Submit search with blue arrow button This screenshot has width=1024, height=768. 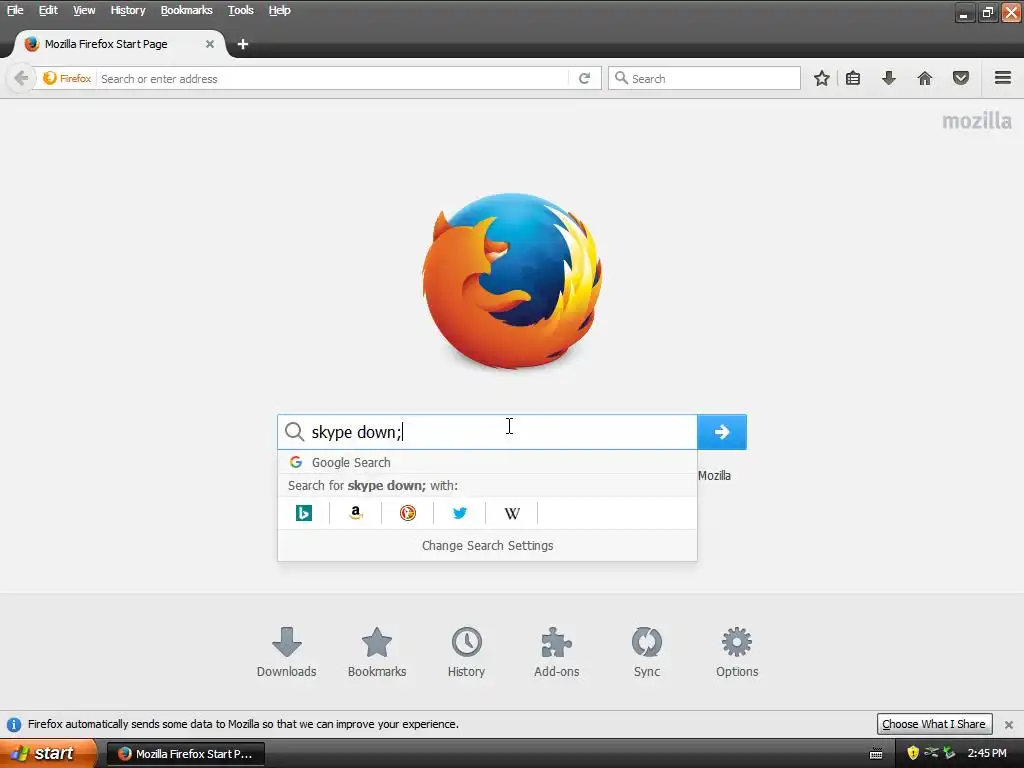coord(722,432)
